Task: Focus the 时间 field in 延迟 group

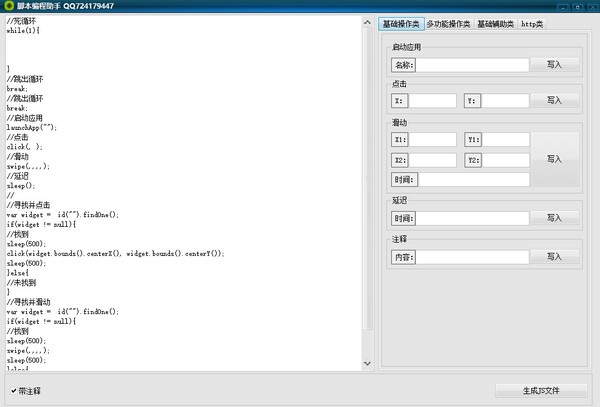Action: click(x=472, y=218)
